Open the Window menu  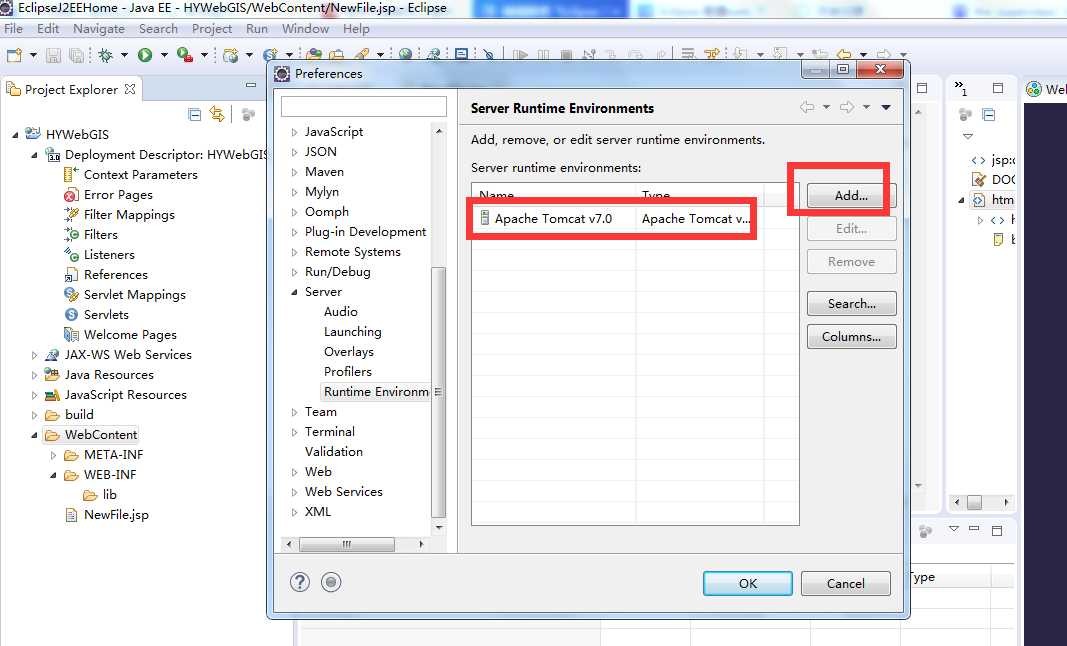(306, 29)
